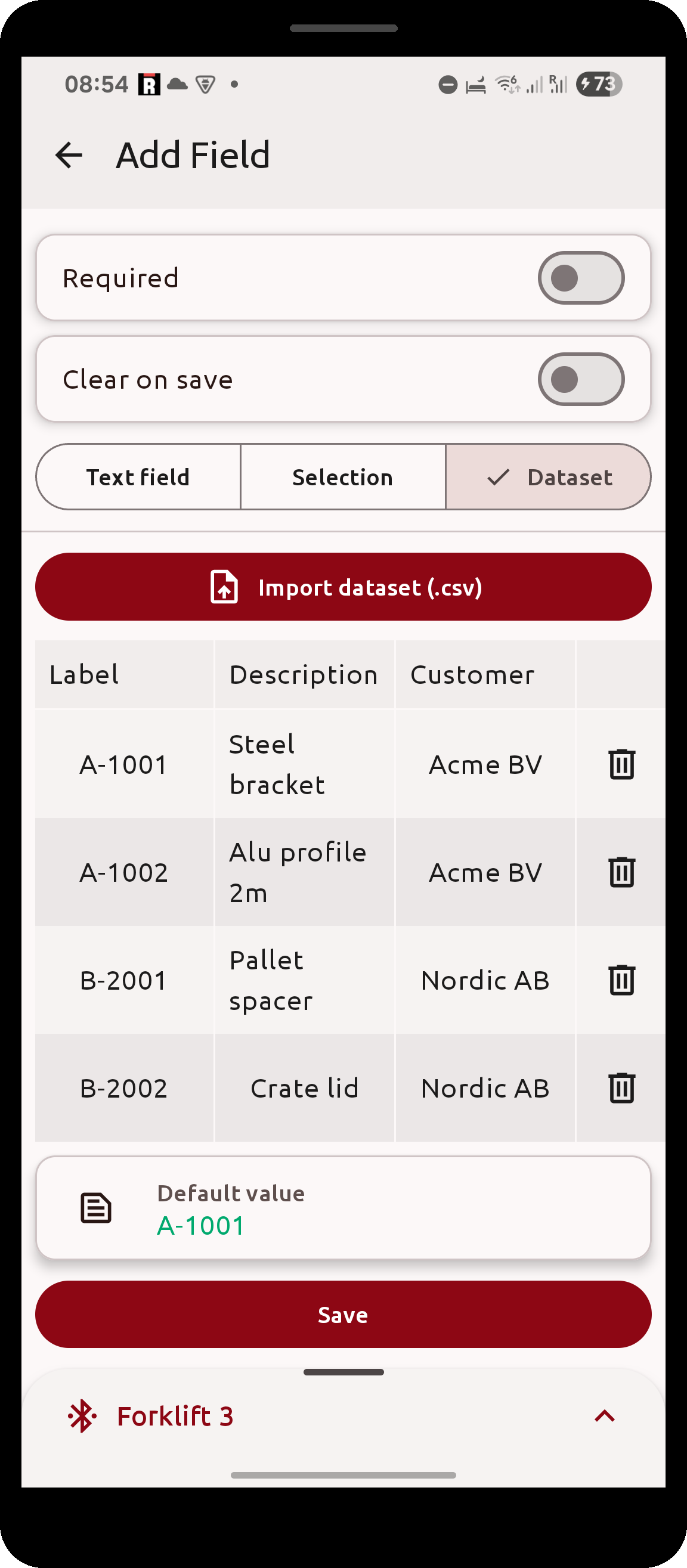Delete the B-2002 Crate lid row
This screenshot has width=687, height=1568.
[x=621, y=1087]
